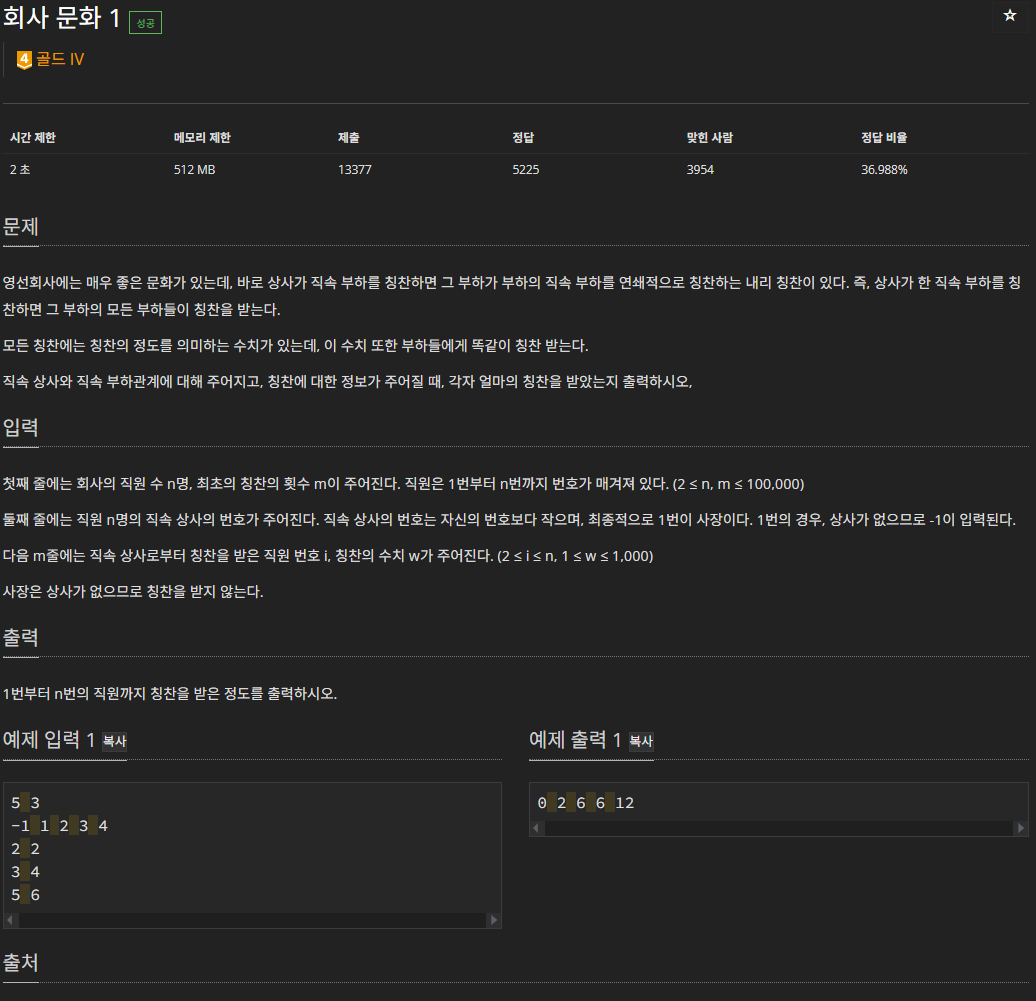Click the paragraph starting 직속 상사와 직속 부하관계에
This screenshot has height=1001, width=1036.
pos(348,382)
